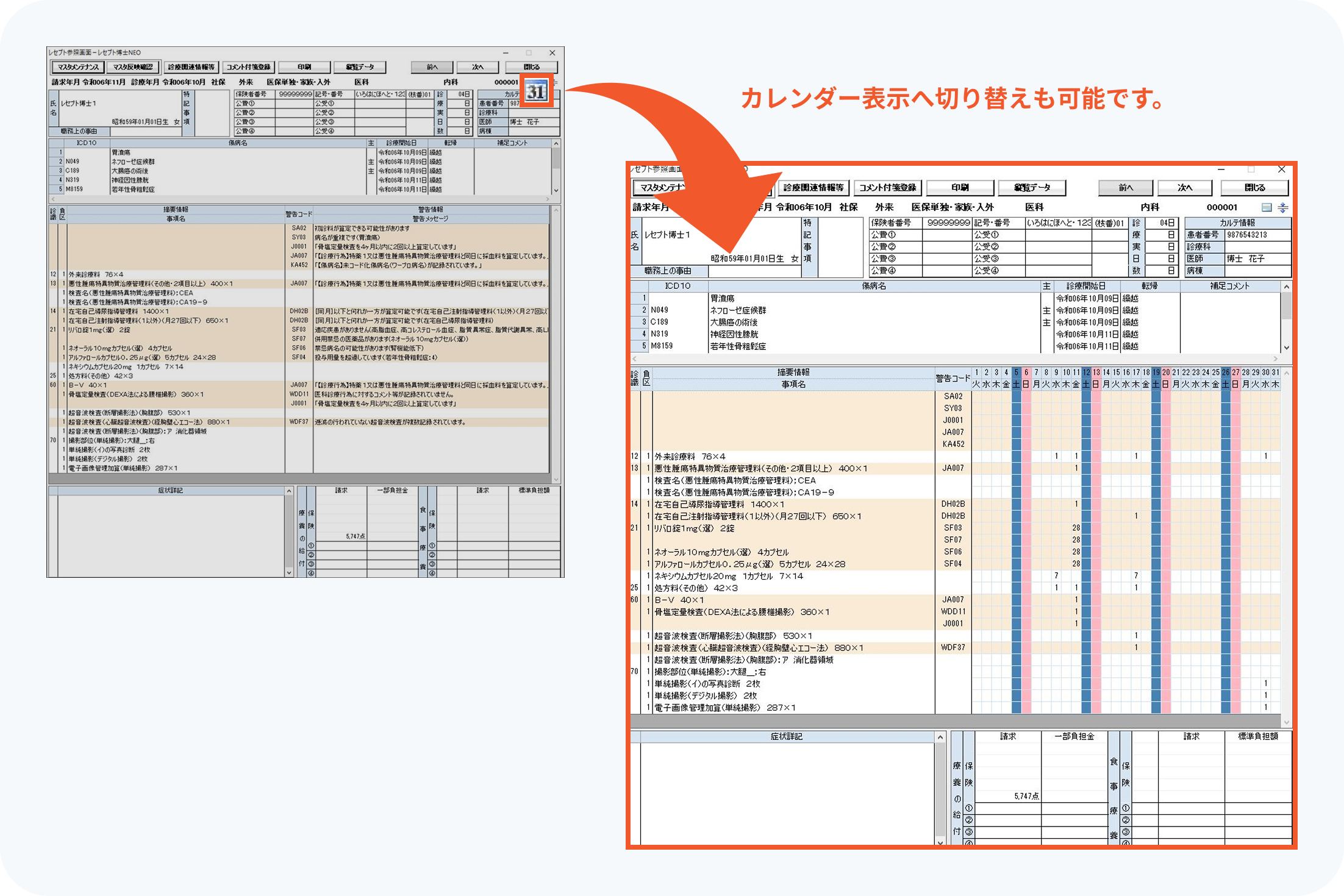
Task: Click 印刷 button in the right window
Action: [x=960, y=188]
